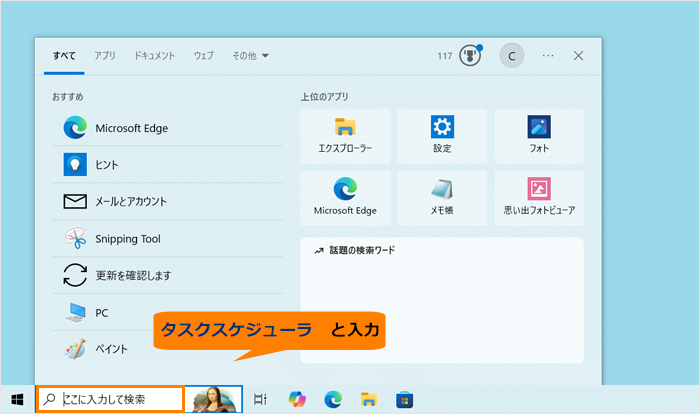Image resolution: width=700 pixels, height=414 pixels.
Task: Switch to the ドキュメント tab
Action: tap(154, 56)
